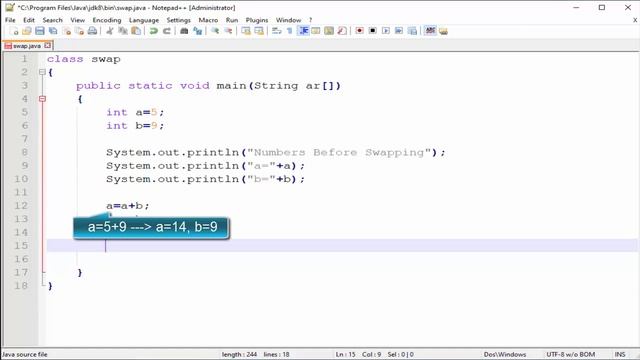Click 'Ln : 15' position in status bar

coord(346,354)
